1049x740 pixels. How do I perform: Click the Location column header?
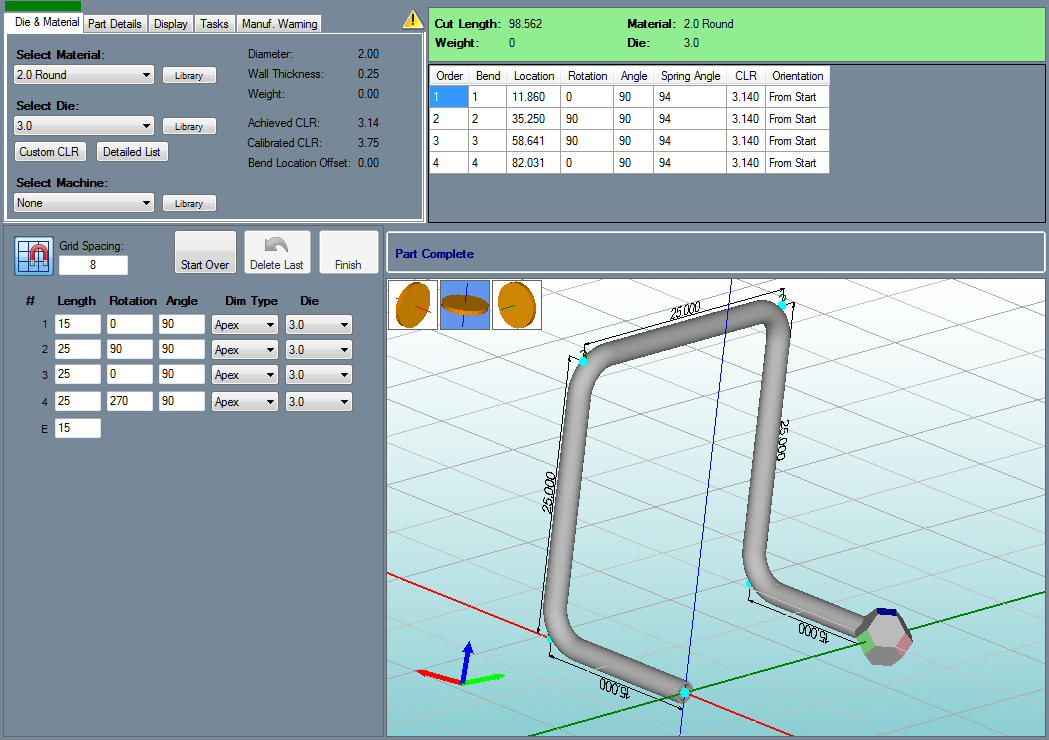coord(534,76)
